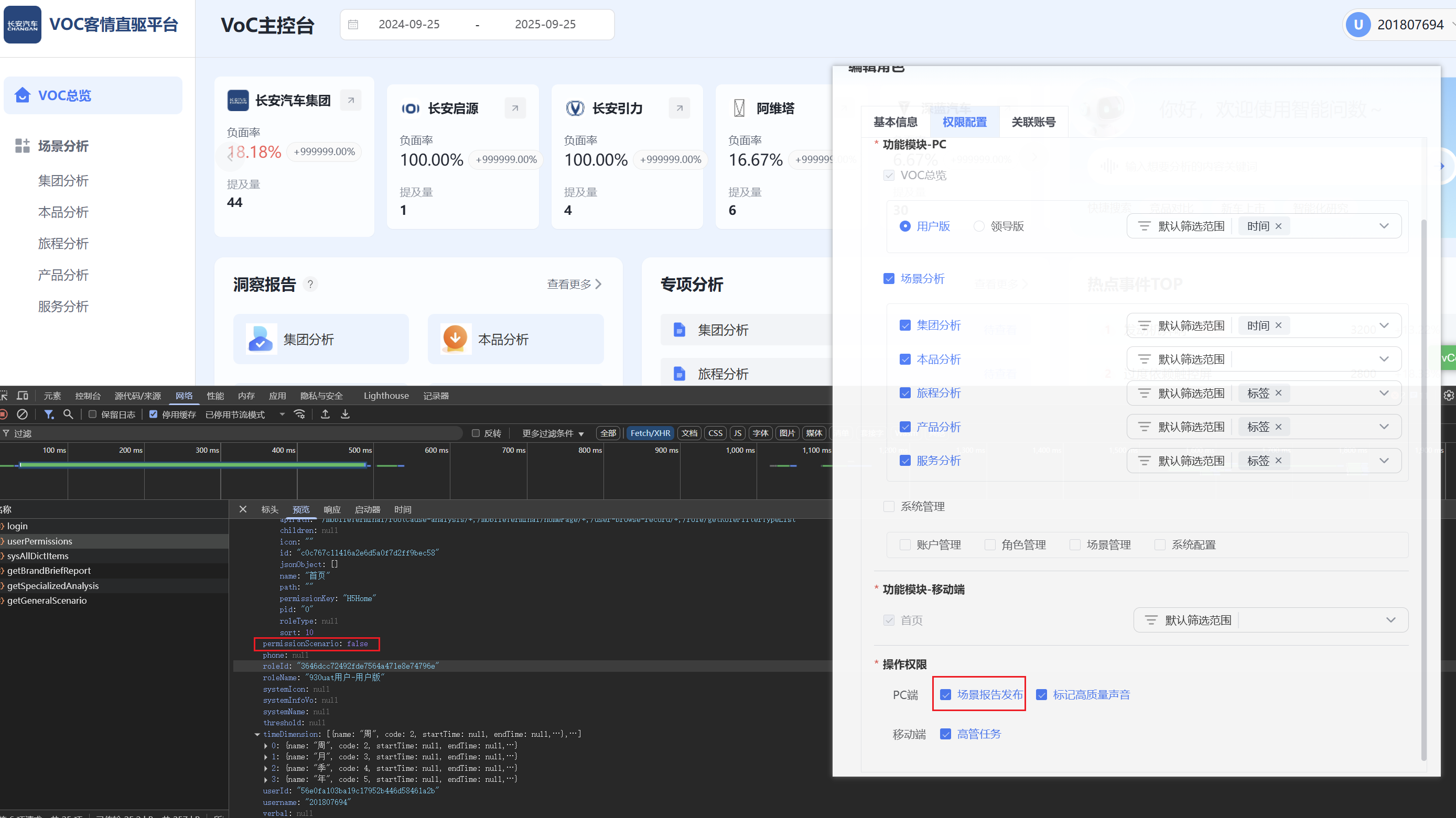This screenshot has height=818, width=1456.
Task: Uncheck 场景报告发布 permission checkbox
Action: (x=945, y=694)
